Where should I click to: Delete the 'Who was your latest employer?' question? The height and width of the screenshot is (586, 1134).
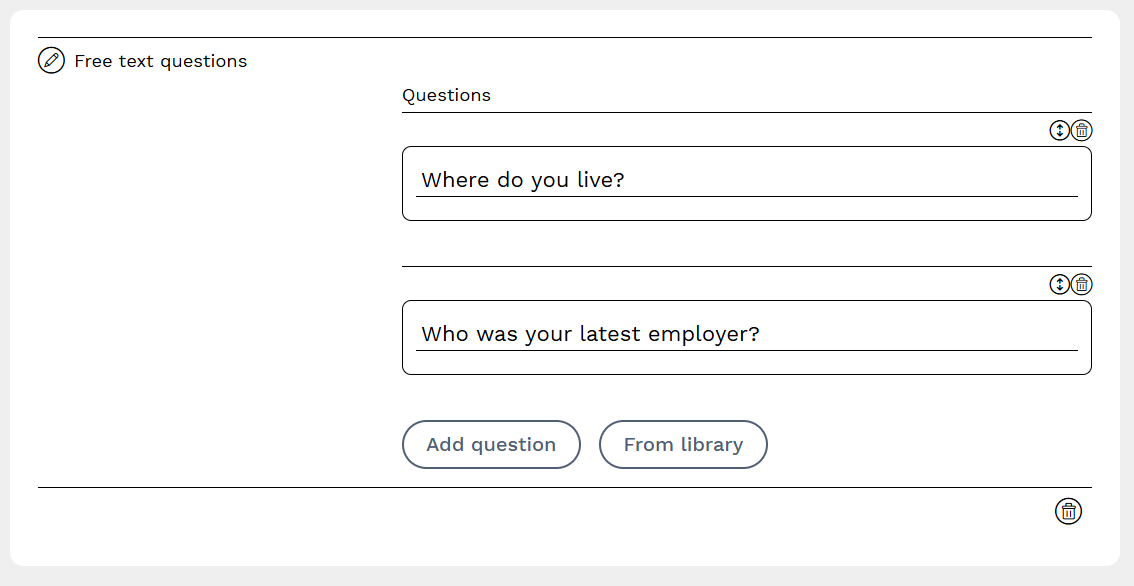[1082, 285]
